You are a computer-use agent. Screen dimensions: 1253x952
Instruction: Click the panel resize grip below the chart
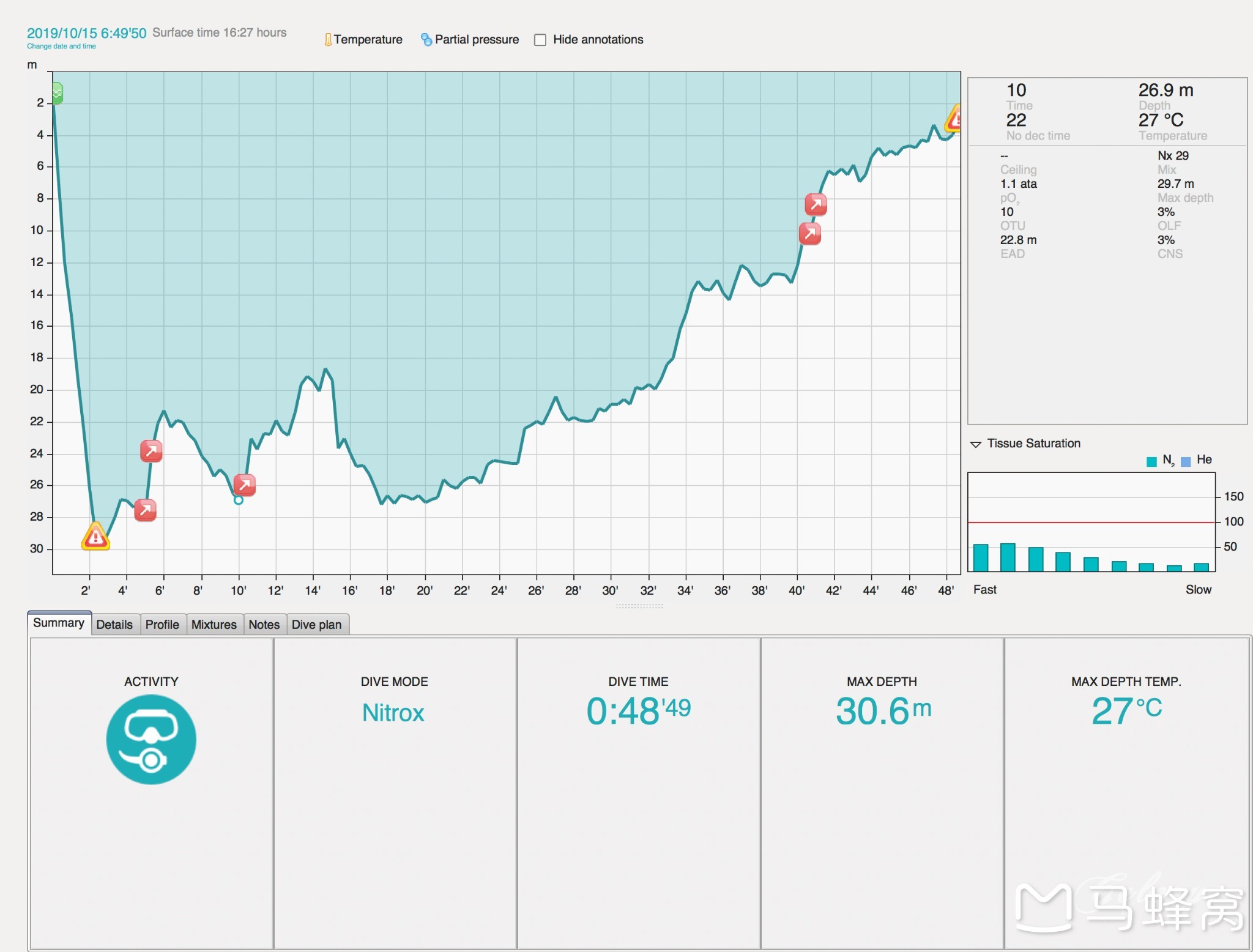pyautogui.click(x=639, y=606)
